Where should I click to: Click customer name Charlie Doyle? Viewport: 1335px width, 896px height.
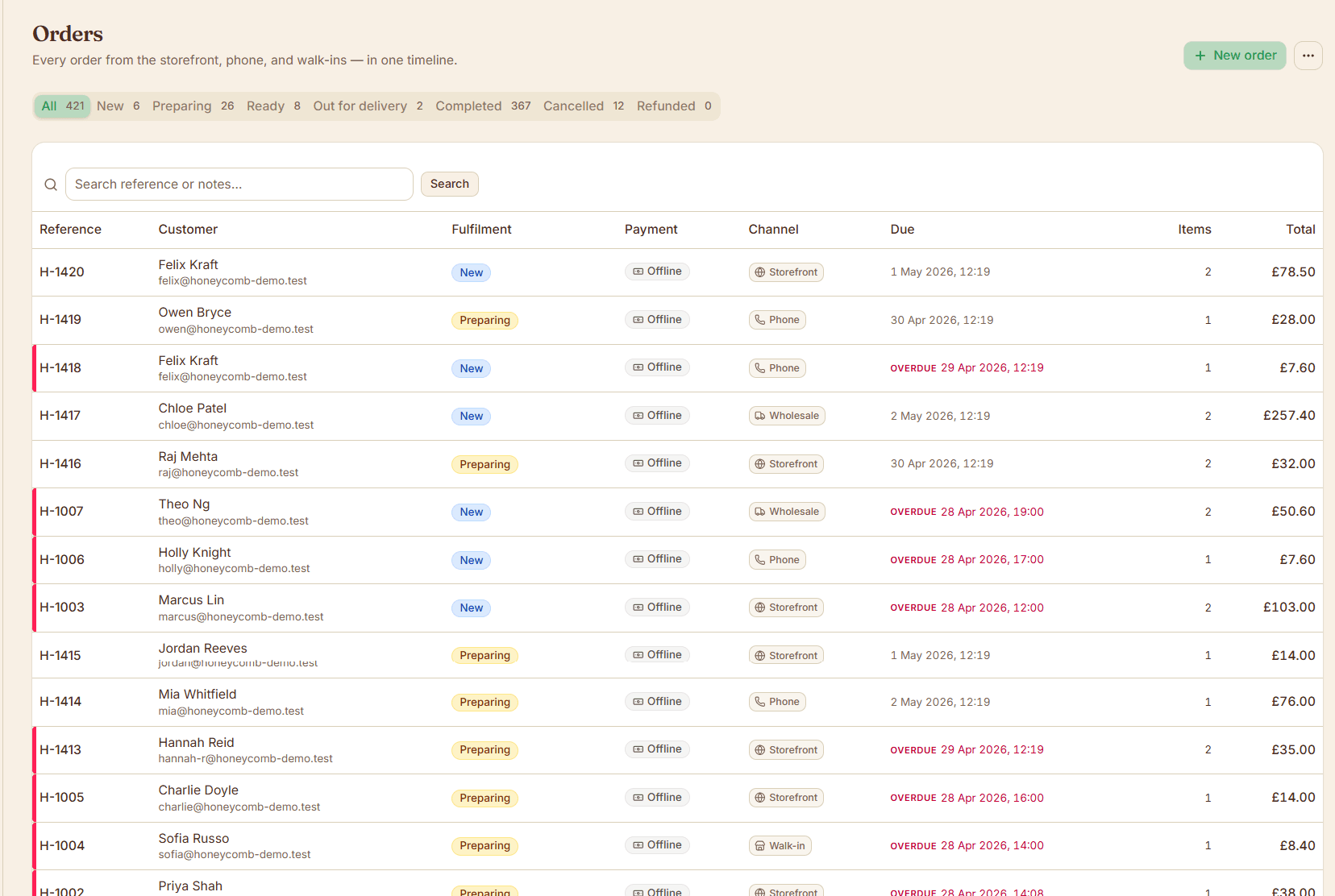click(x=198, y=790)
